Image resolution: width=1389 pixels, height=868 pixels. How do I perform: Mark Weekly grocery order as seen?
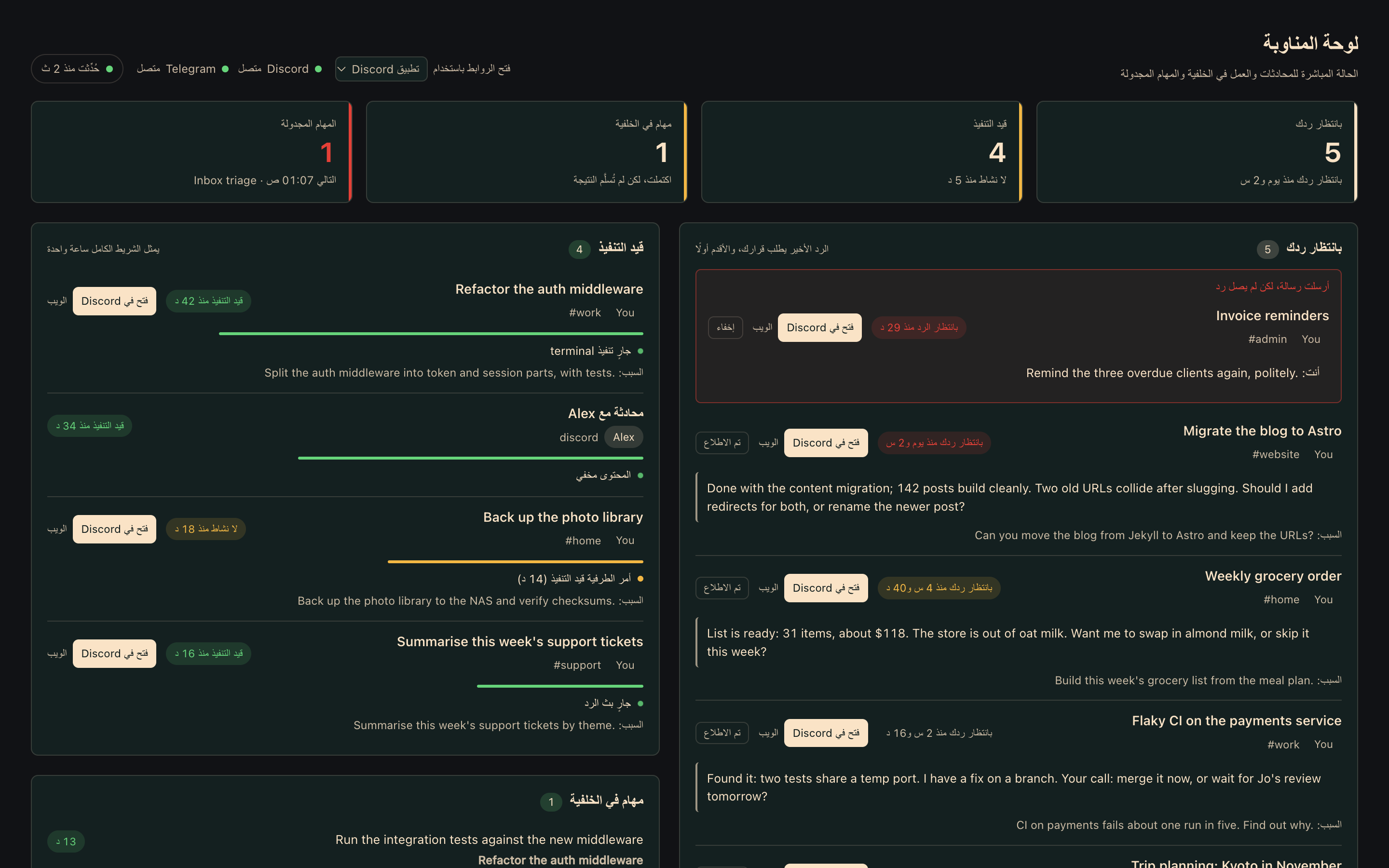tap(722, 588)
